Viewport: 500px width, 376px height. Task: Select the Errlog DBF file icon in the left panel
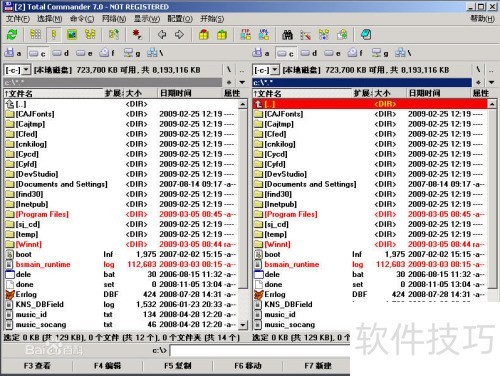(x=10, y=294)
